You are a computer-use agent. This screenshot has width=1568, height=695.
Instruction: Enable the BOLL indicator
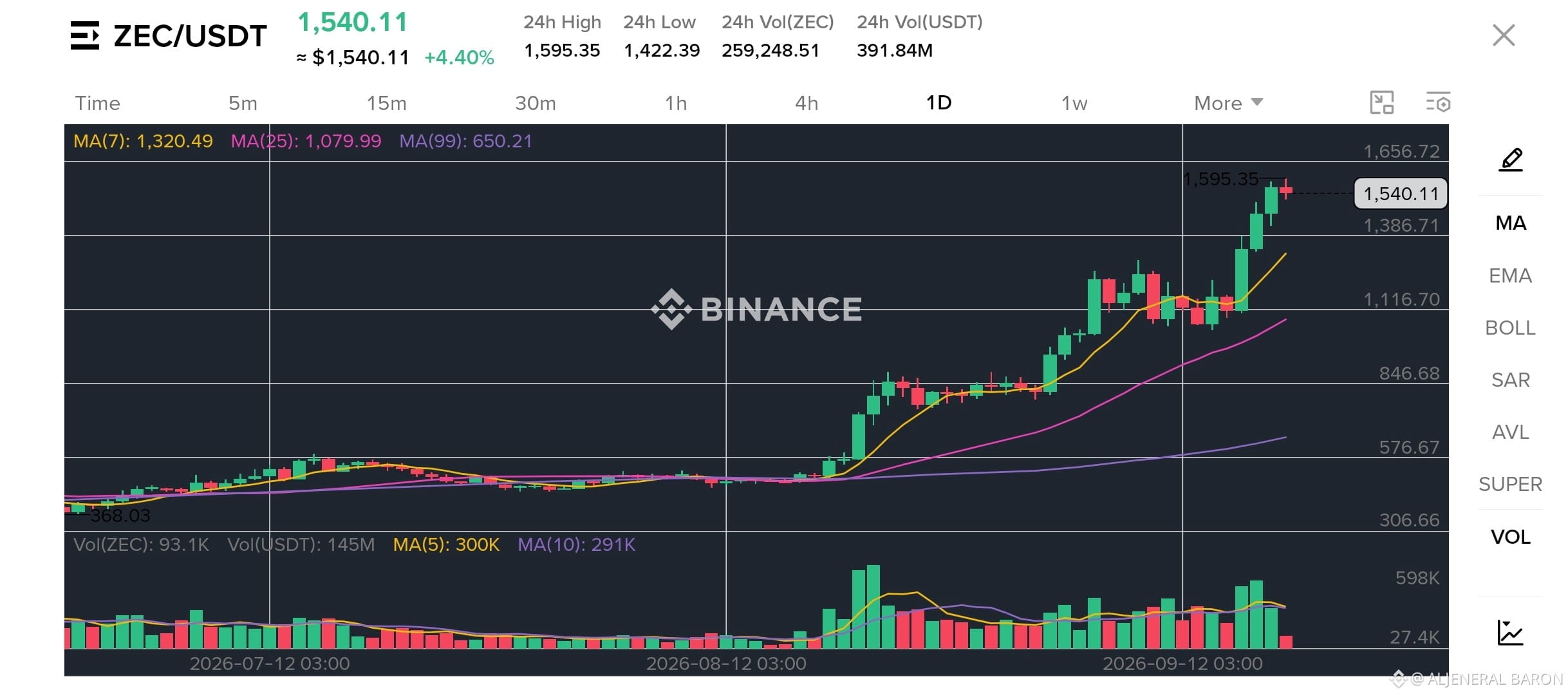[x=1510, y=328]
